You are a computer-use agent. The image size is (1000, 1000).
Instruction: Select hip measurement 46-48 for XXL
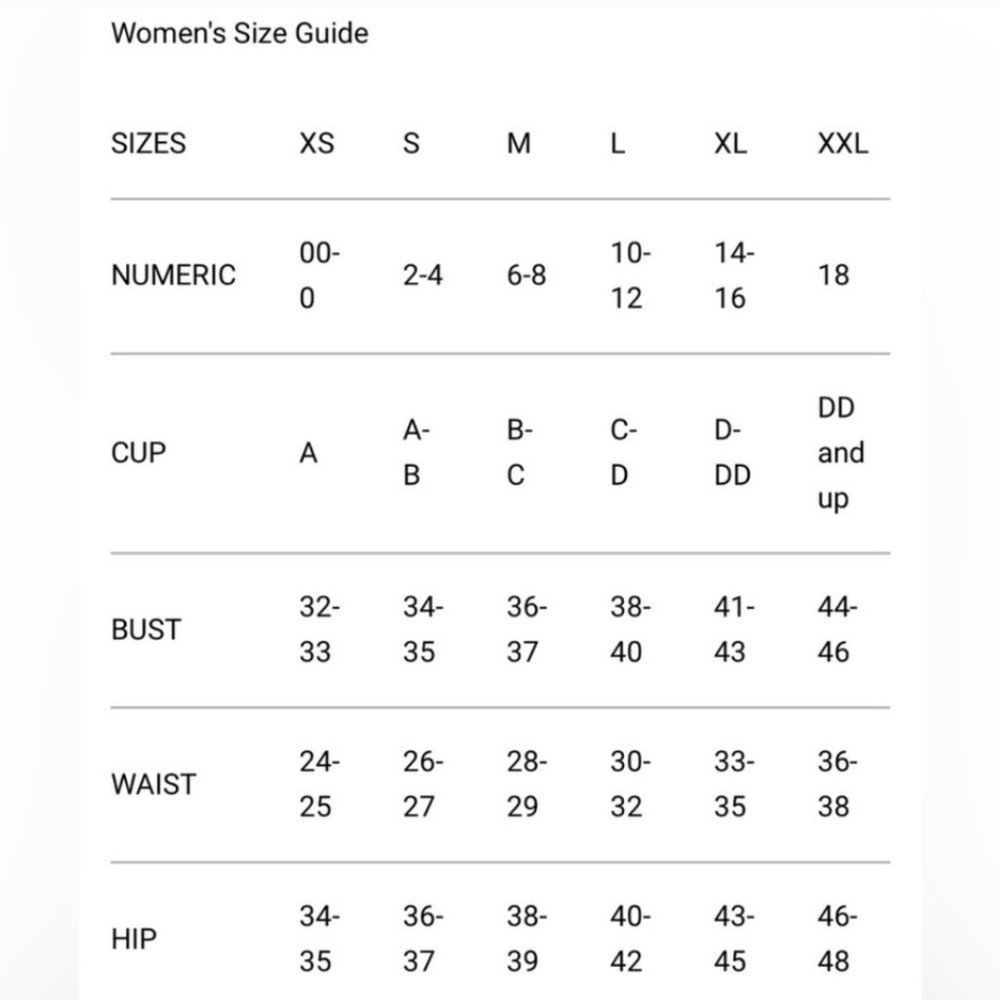click(837, 940)
